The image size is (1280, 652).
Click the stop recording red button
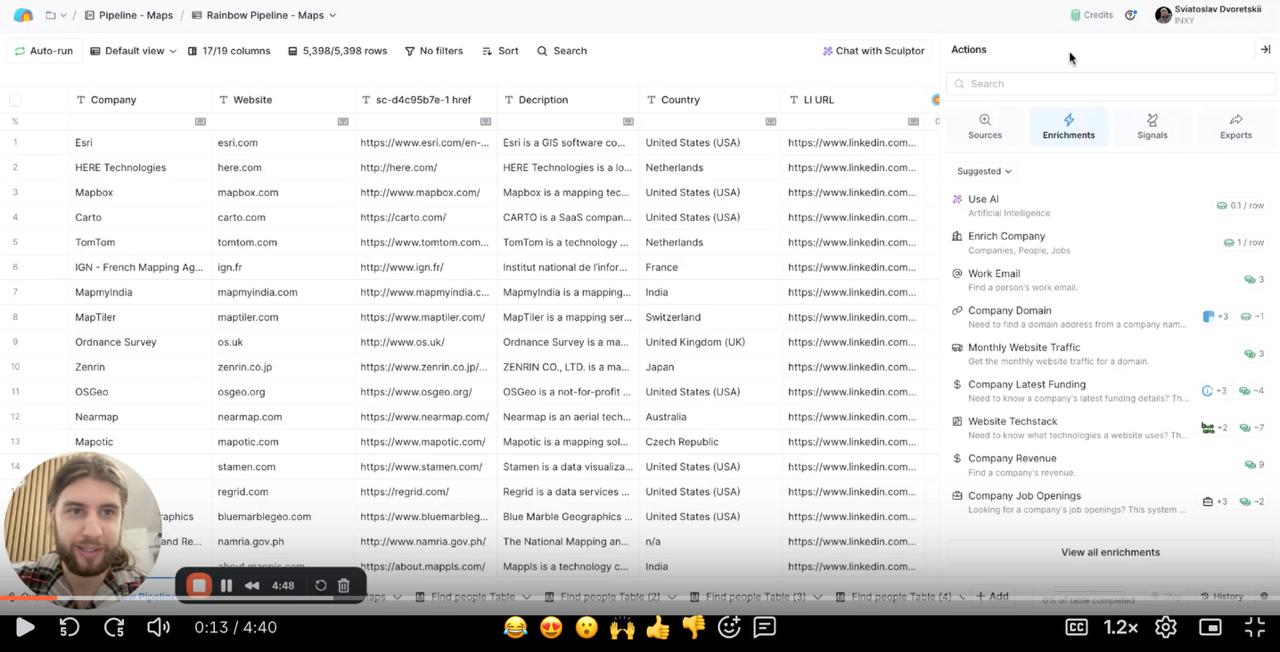[199, 585]
